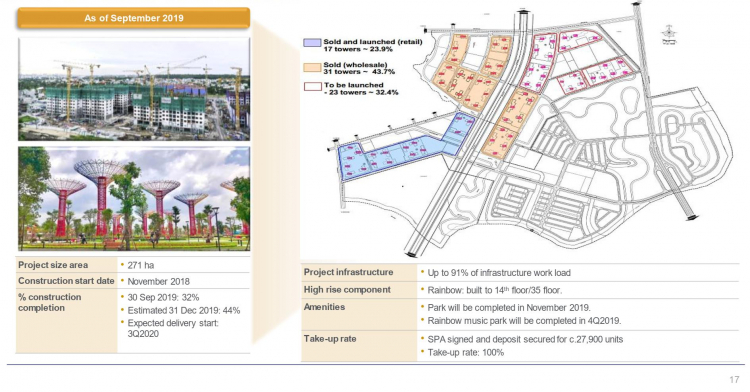Select '30 Sep 2019: 32%' bullet

click(x=163, y=297)
